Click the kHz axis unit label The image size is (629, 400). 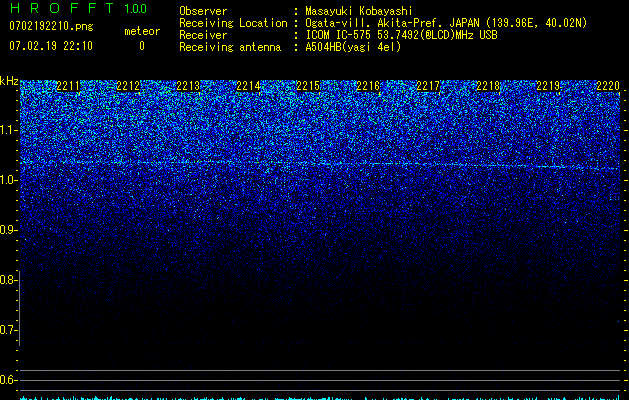pyautogui.click(x=9, y=81)
